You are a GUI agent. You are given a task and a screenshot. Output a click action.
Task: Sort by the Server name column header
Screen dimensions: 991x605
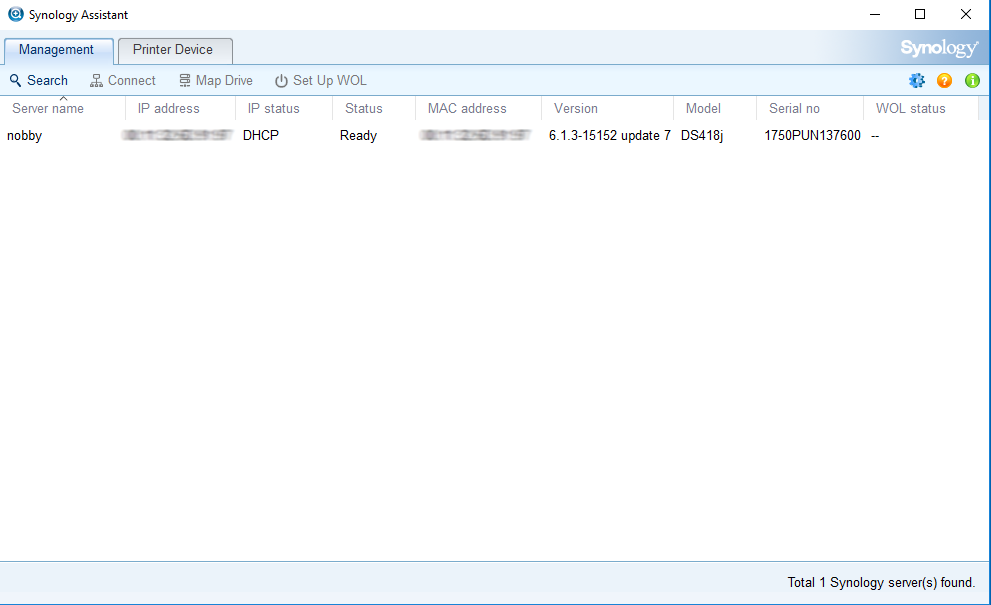(62, 108)
